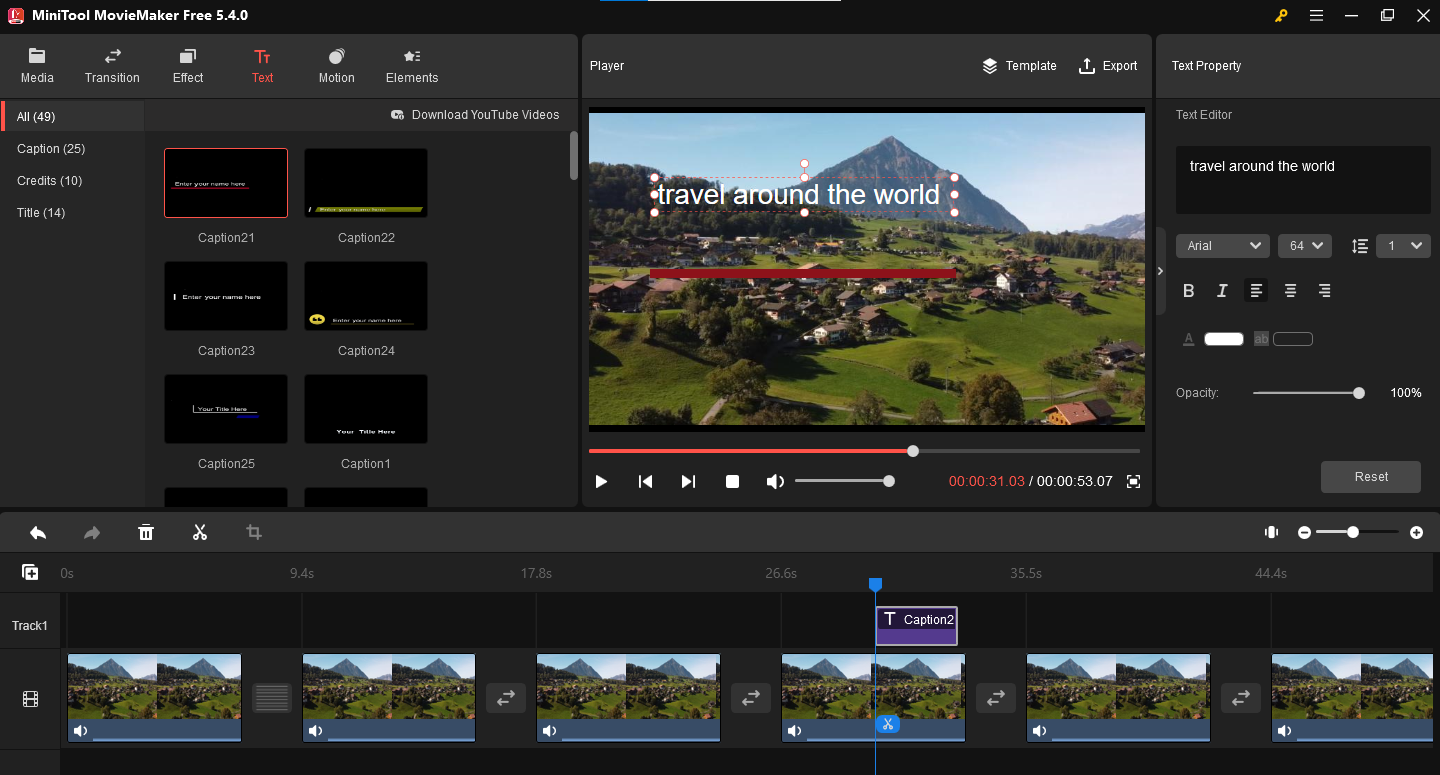Mute the player volume speaker
Image resolution: width=1440 pixels, height=775 pixels.
[775, 482]
